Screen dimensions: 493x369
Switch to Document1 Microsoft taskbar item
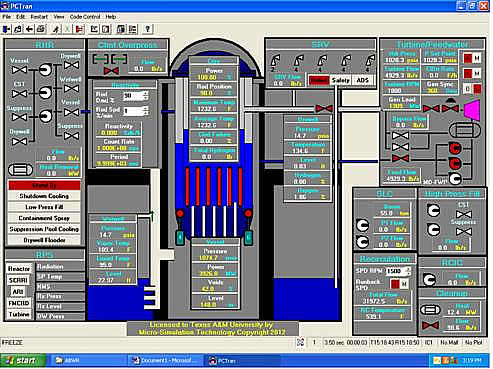coord(165,360)
